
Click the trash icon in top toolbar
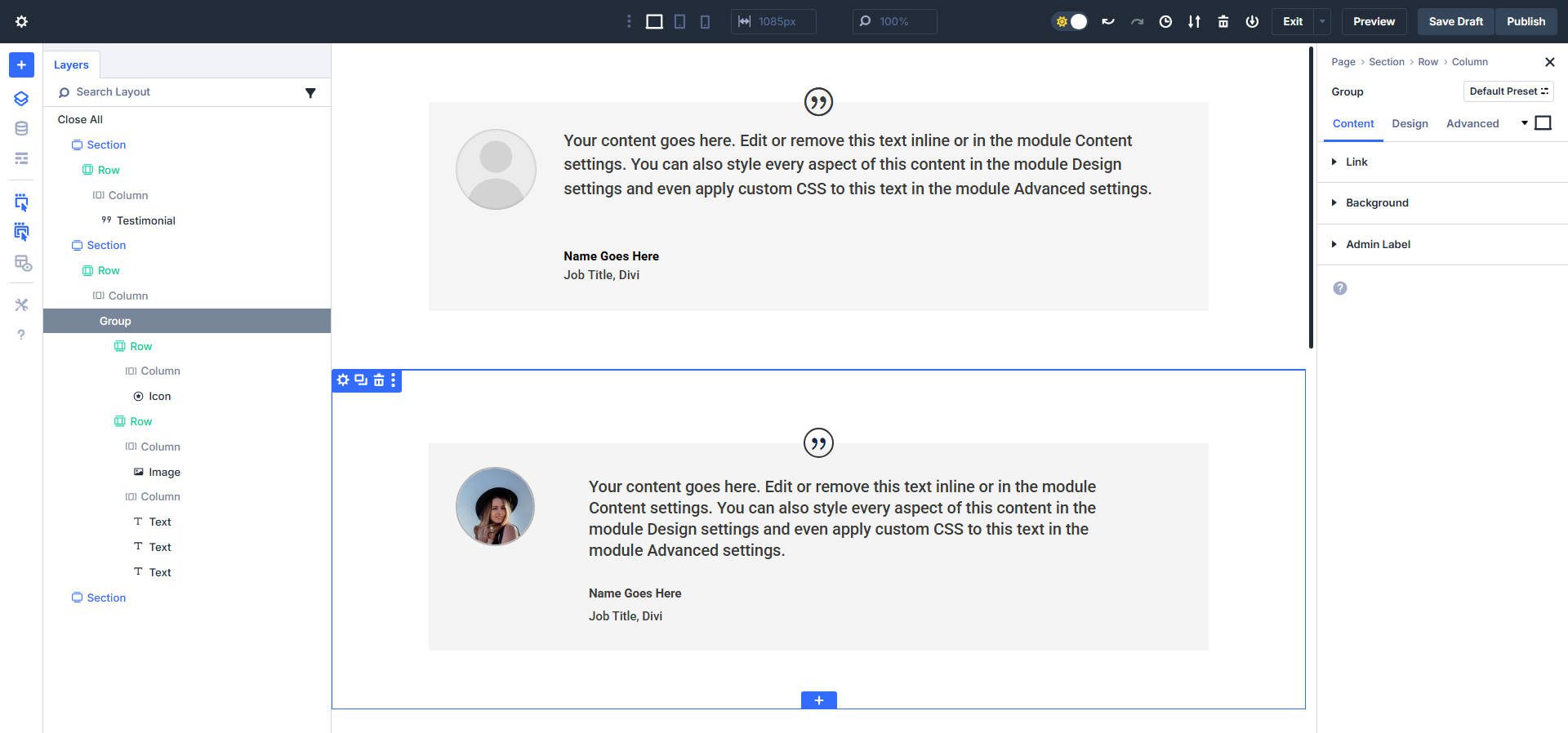pyautogui.click(x=1223, y=22)
